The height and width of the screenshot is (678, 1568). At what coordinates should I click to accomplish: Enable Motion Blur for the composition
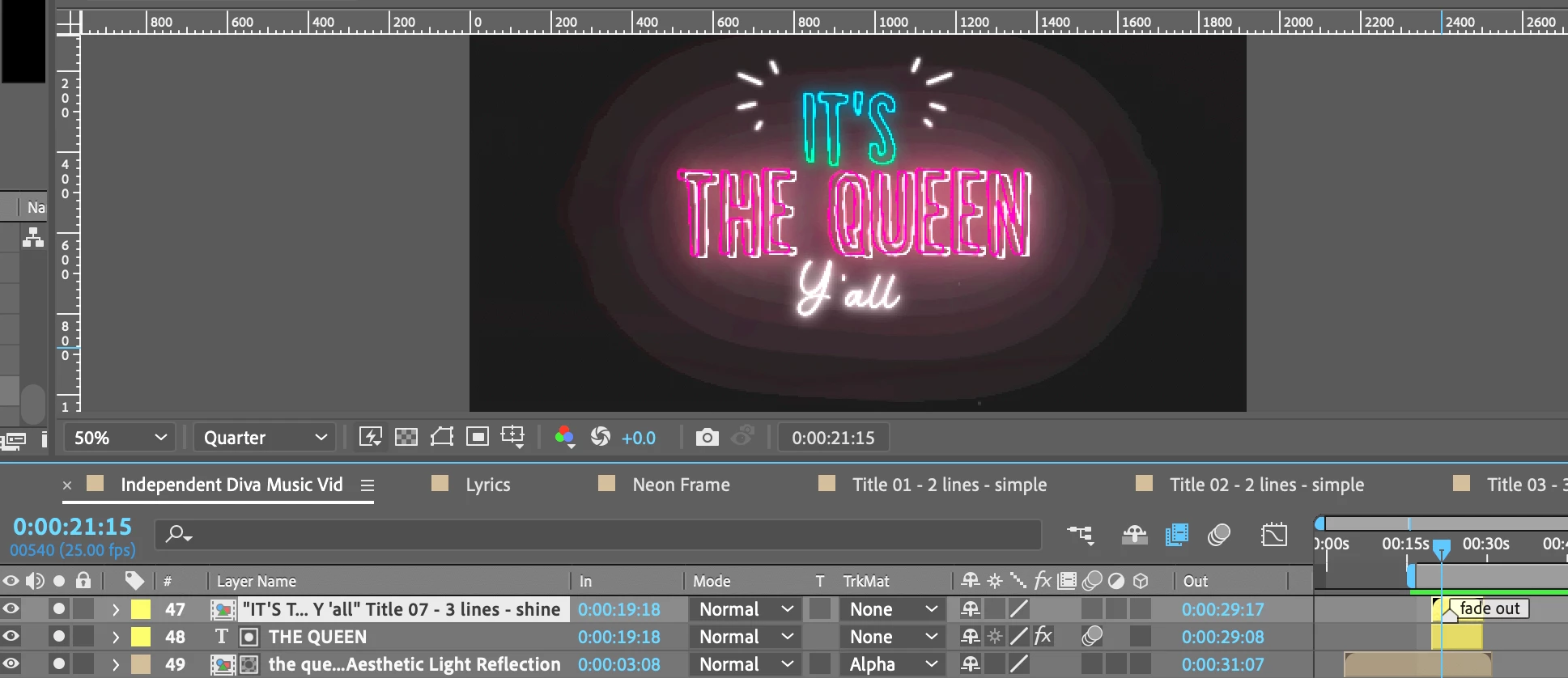pyautogui.click(x=1218, y=535)
